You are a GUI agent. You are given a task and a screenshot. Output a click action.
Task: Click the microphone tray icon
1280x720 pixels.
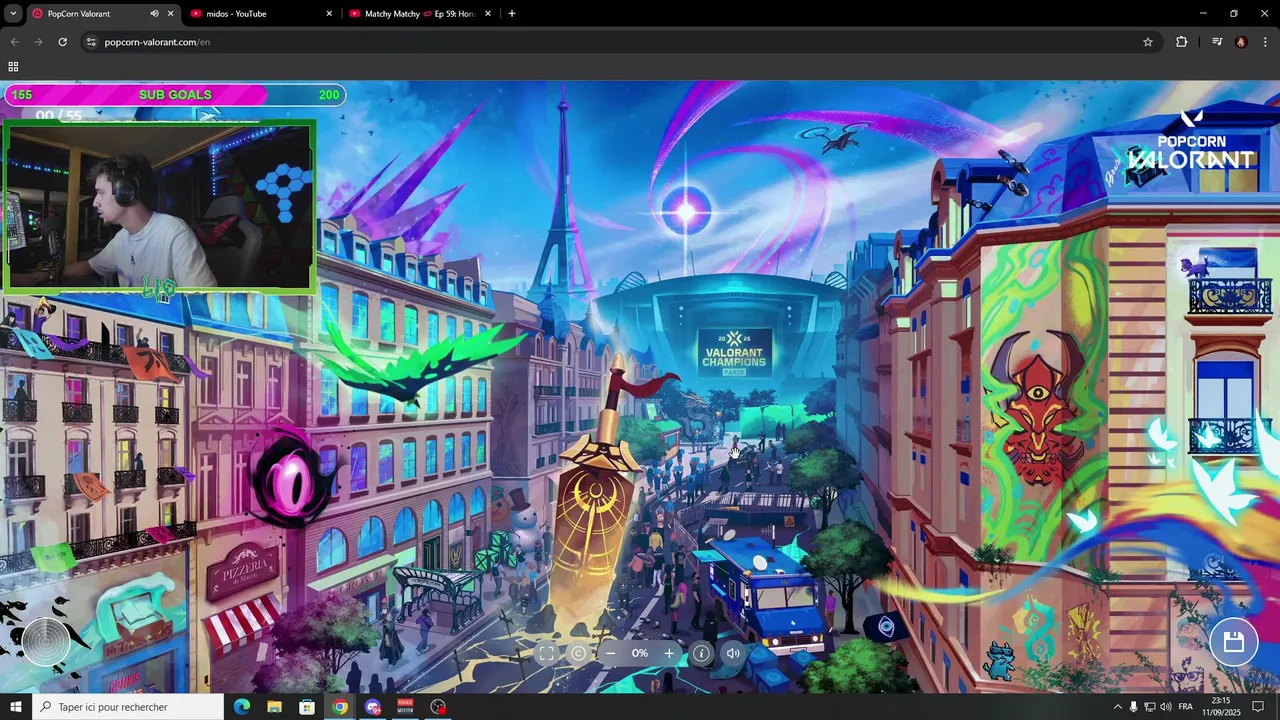(1133, 707)
